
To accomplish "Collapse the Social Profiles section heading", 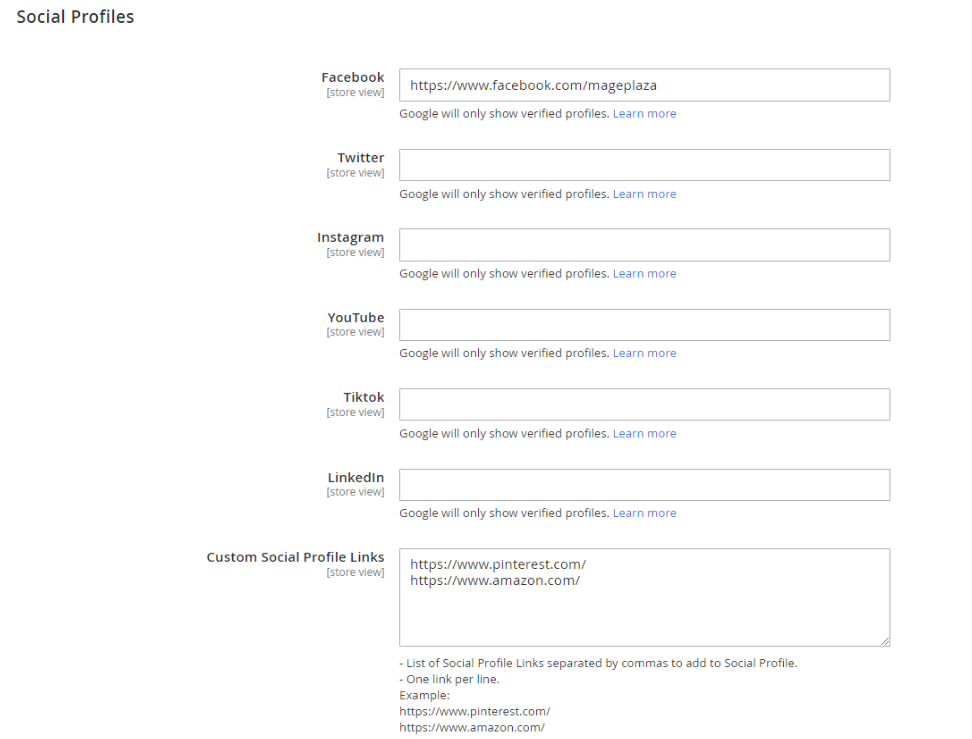I will click(75, 17).
